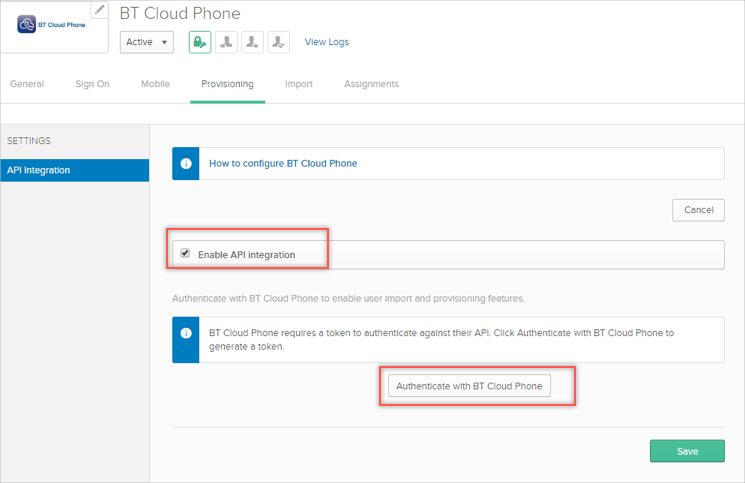Click the green lock sign-on status icon
The width and height of the screenshot is (745, 483).
click(199, 42)
